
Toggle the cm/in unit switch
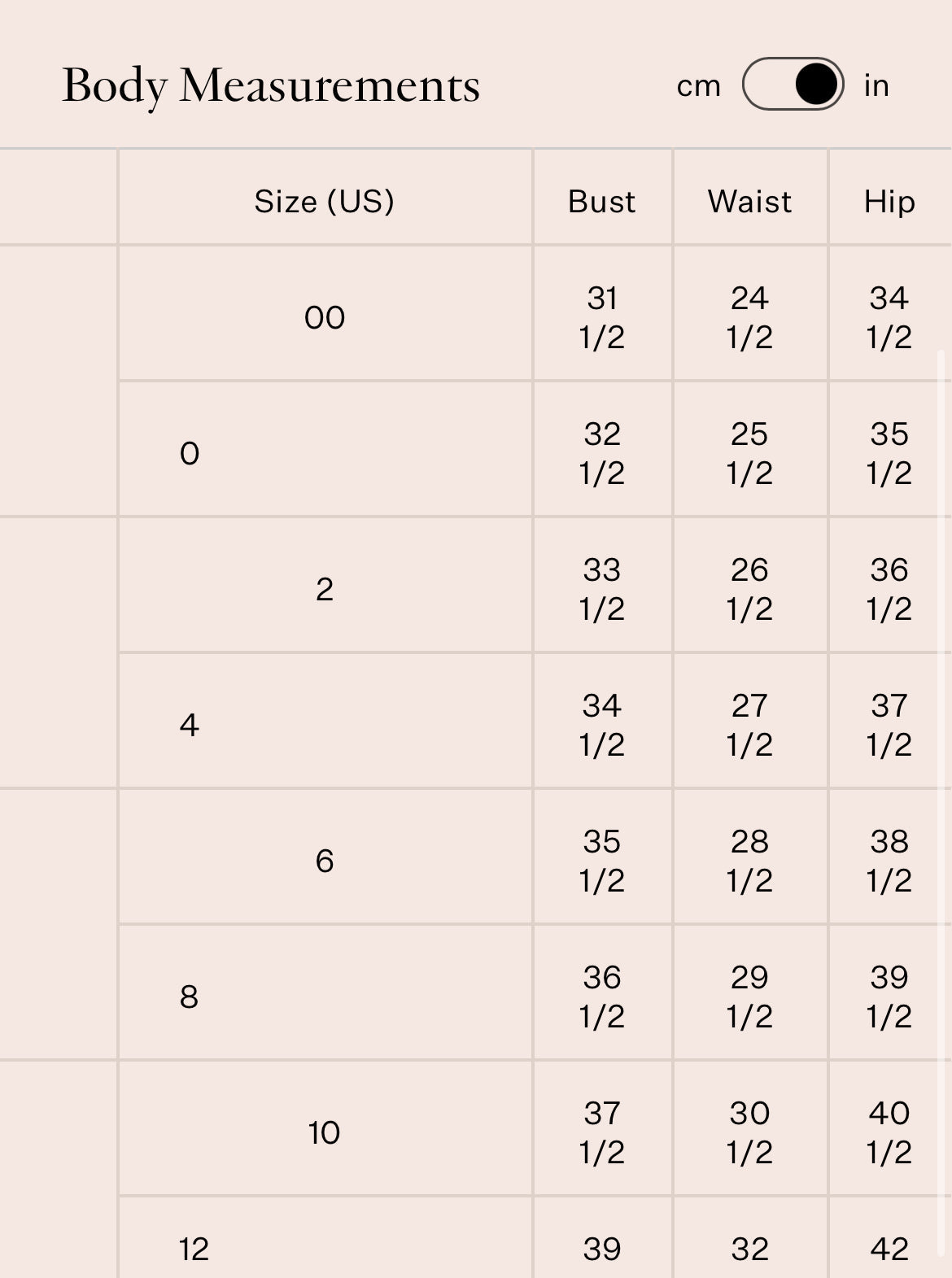point(793,84)
